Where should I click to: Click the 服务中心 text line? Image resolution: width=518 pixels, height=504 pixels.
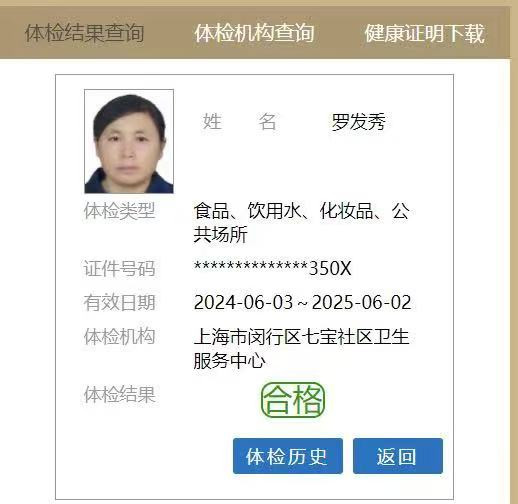pyautogui.click(x=230, y=361)
